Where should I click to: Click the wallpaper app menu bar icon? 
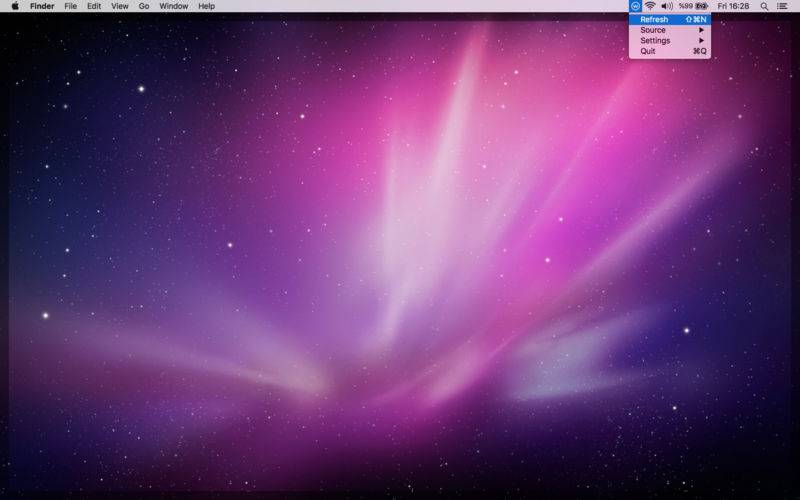[x=635, y=6]
